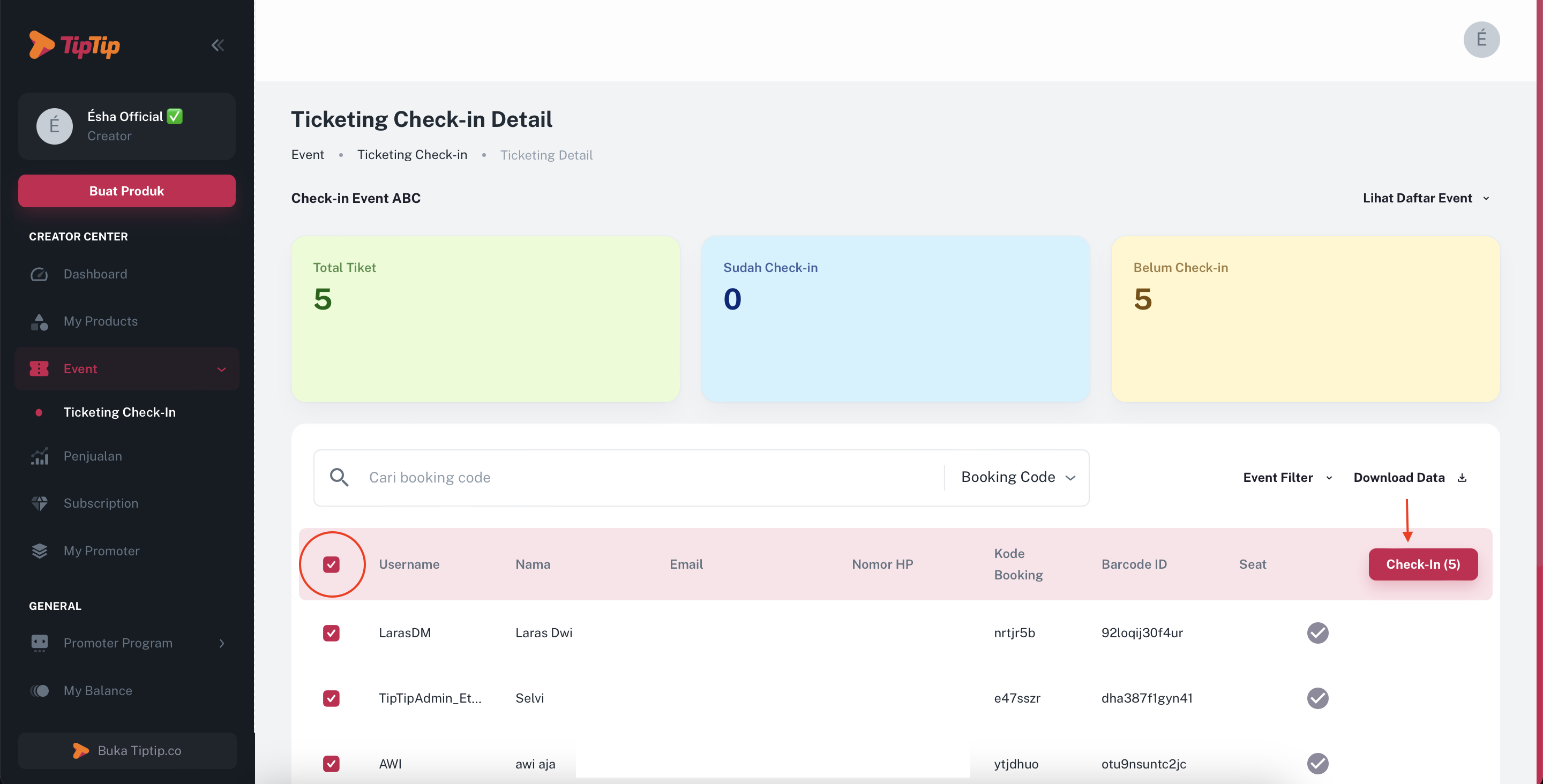Click the Subscription diamond icon

(x=40, y=503)
